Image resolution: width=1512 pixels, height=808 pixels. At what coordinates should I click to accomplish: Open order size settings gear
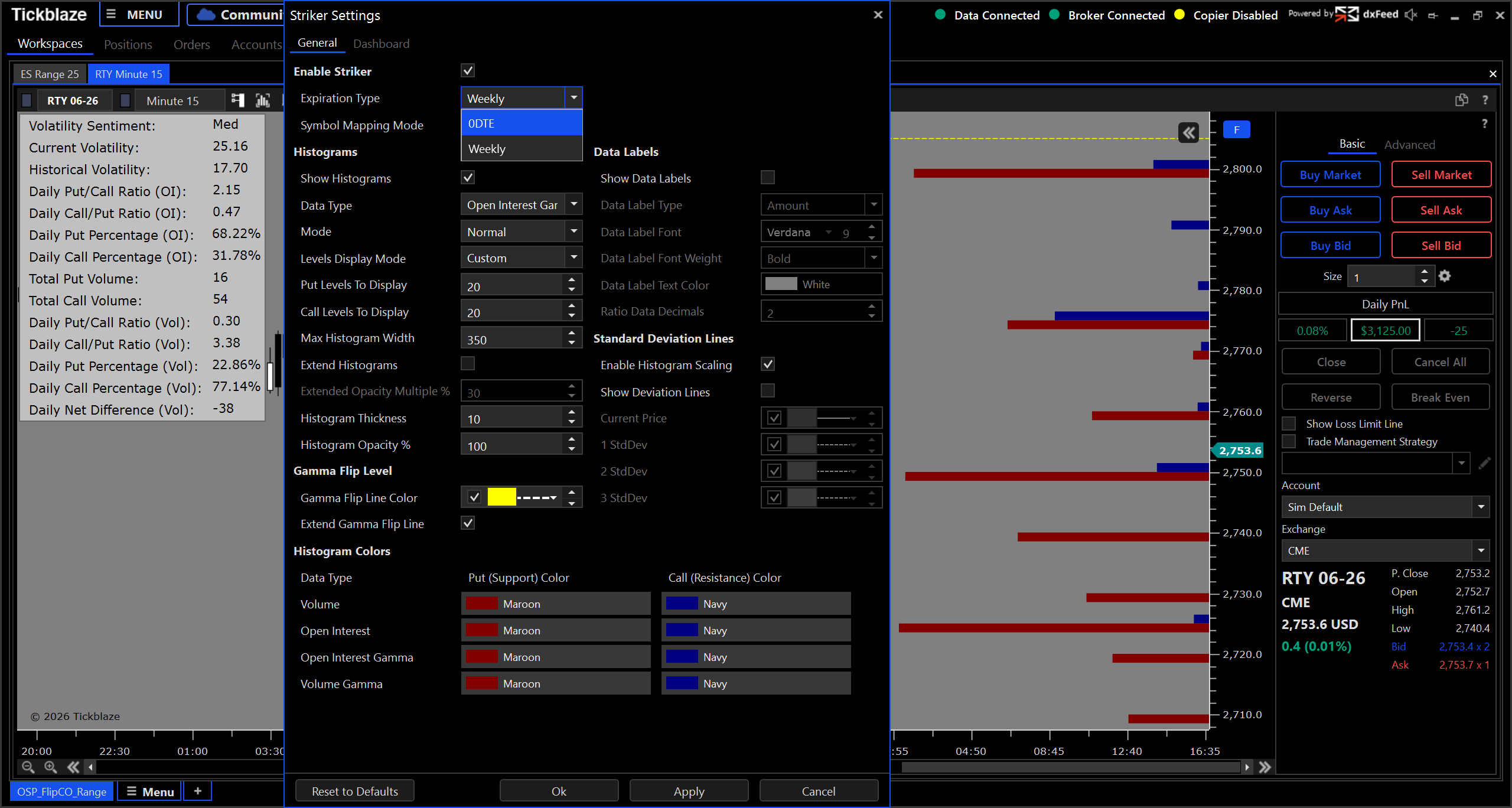[x=1445, y=276]
